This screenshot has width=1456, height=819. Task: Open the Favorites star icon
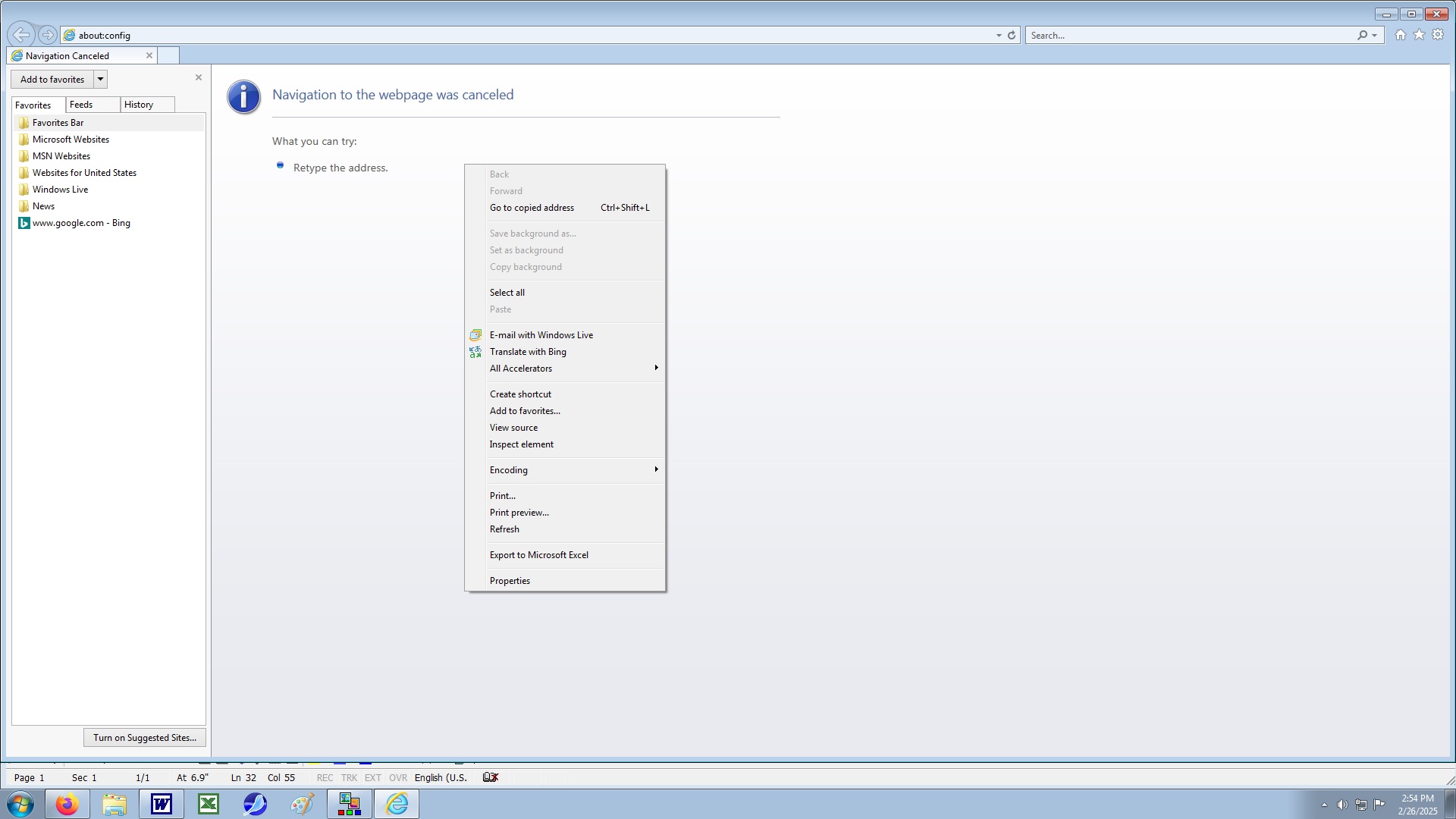point(1419,35)
